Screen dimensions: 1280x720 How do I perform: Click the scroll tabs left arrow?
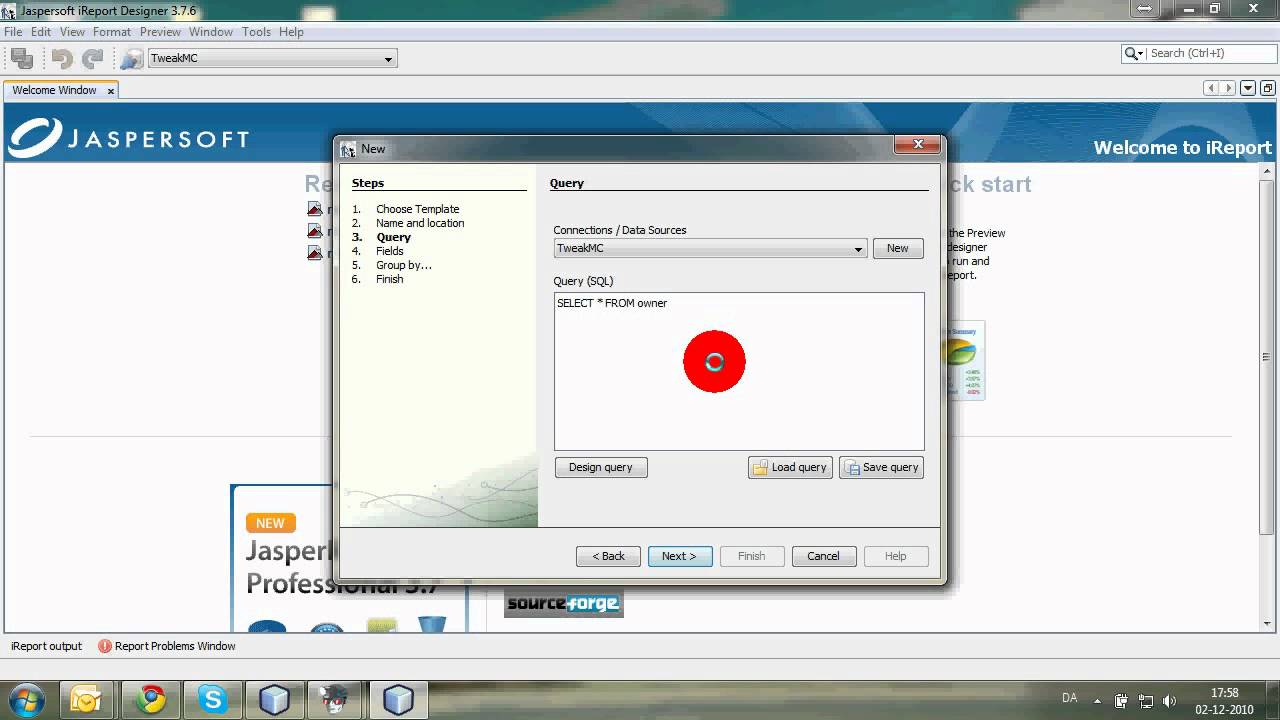(x=1211, y=88)
